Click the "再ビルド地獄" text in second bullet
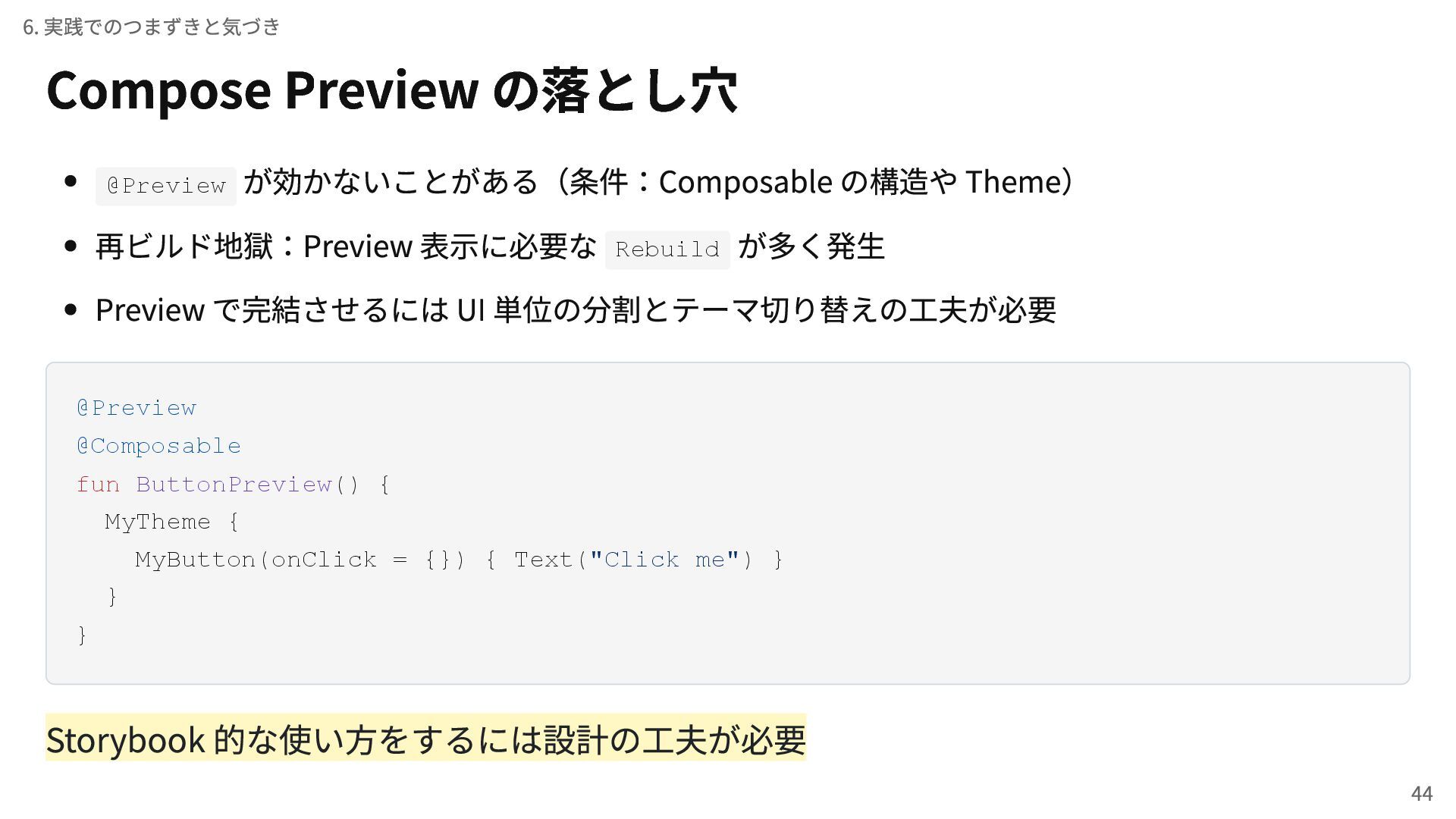Viewport: 1456px width, 819px height. coord(184,246)
